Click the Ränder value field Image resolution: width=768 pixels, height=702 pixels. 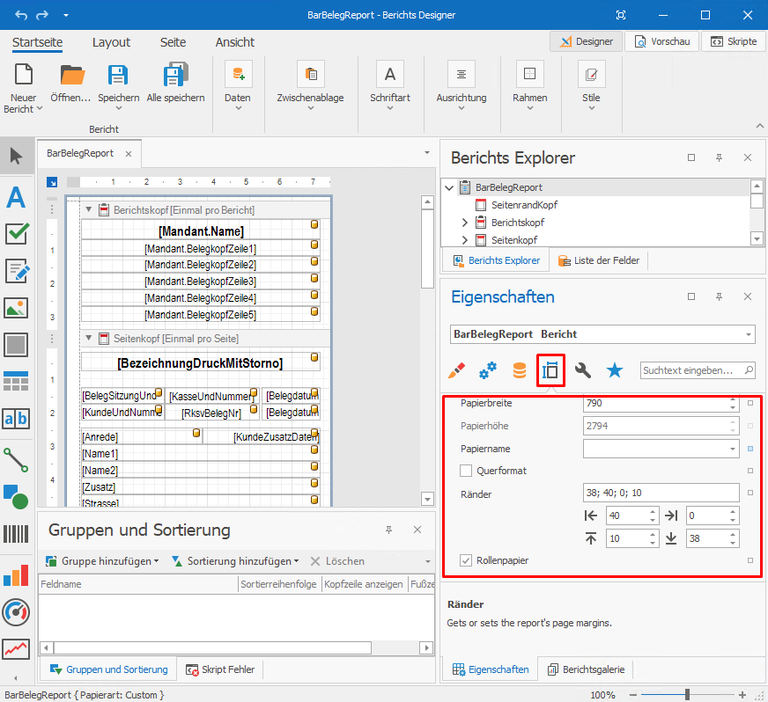click(661, 493)
